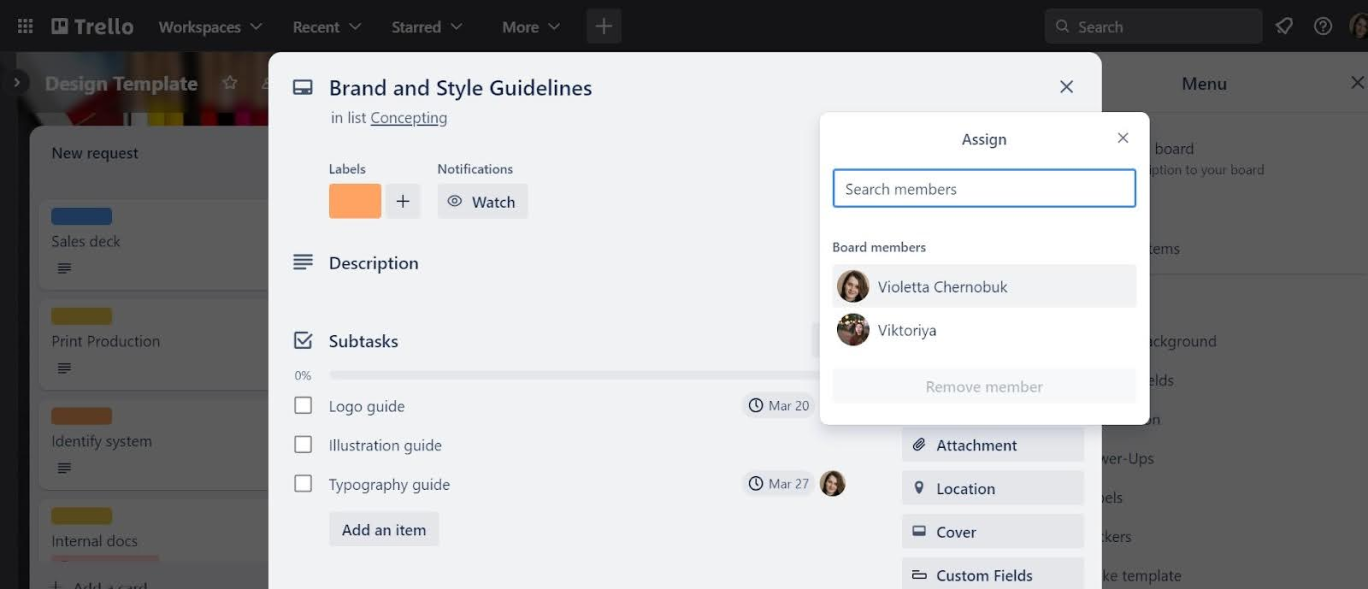This screenshot has width=1368, height=589.
Task: Open the help question mark icon
Action: coord(1323,27)
